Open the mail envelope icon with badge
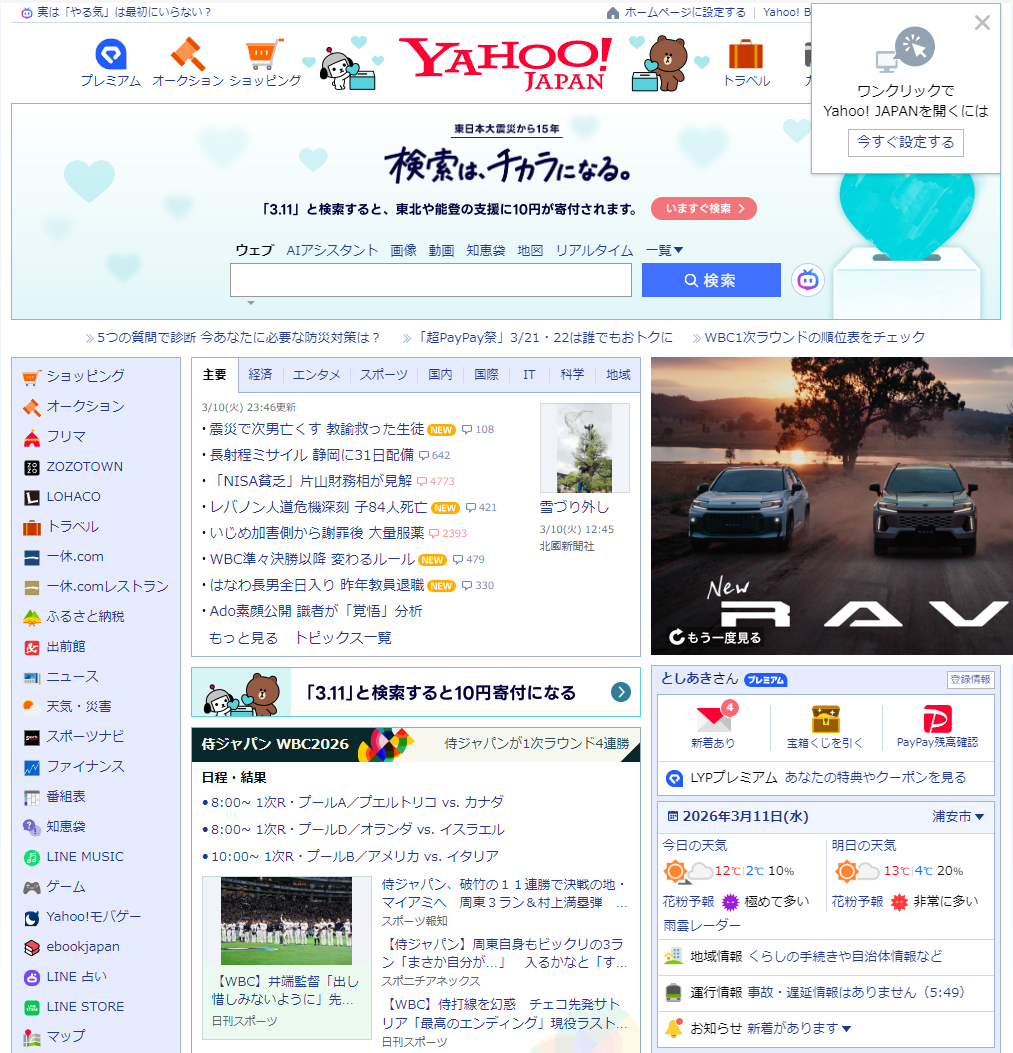 (x=713, y=719)
